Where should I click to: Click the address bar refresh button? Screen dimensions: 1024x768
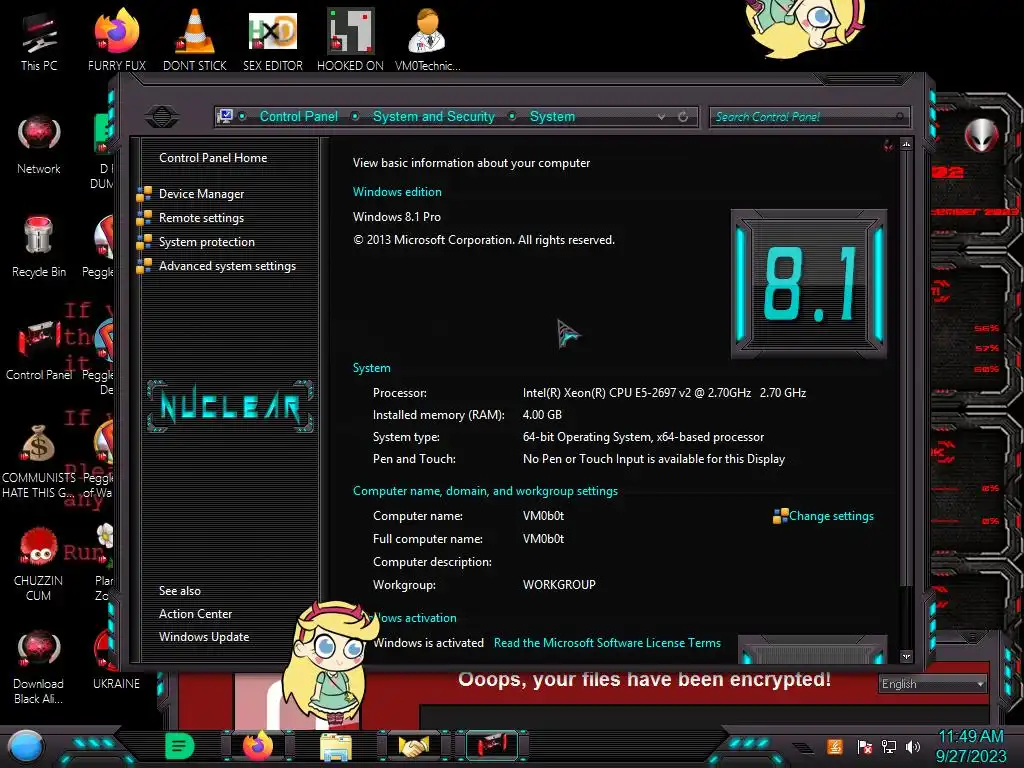pyautogui.click(x=683, y=117)
